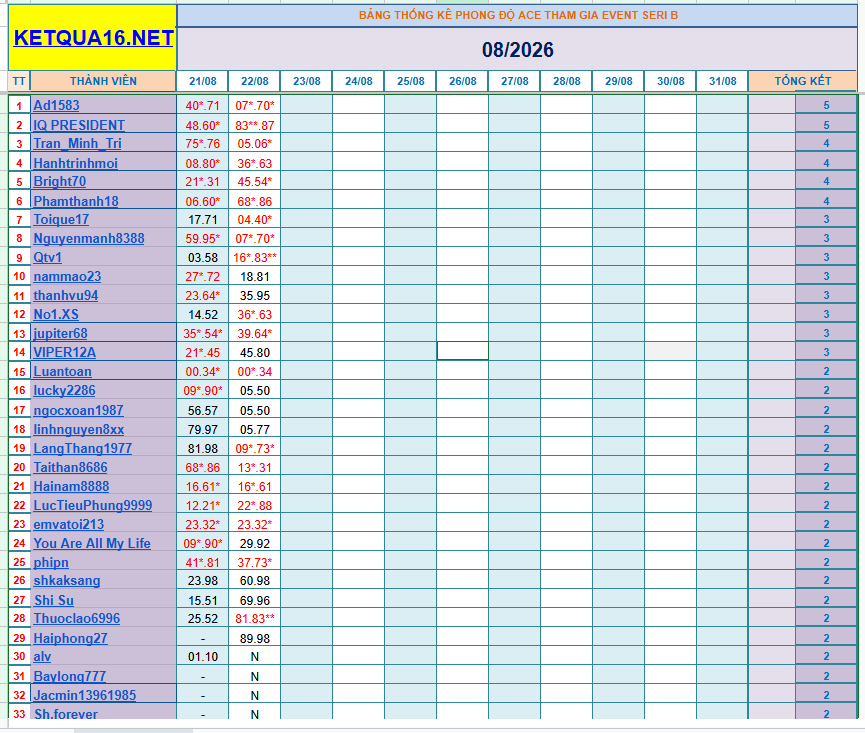The image size is (865, 733).
Task: Open member link Shi Su
Action: click(54, 601)
